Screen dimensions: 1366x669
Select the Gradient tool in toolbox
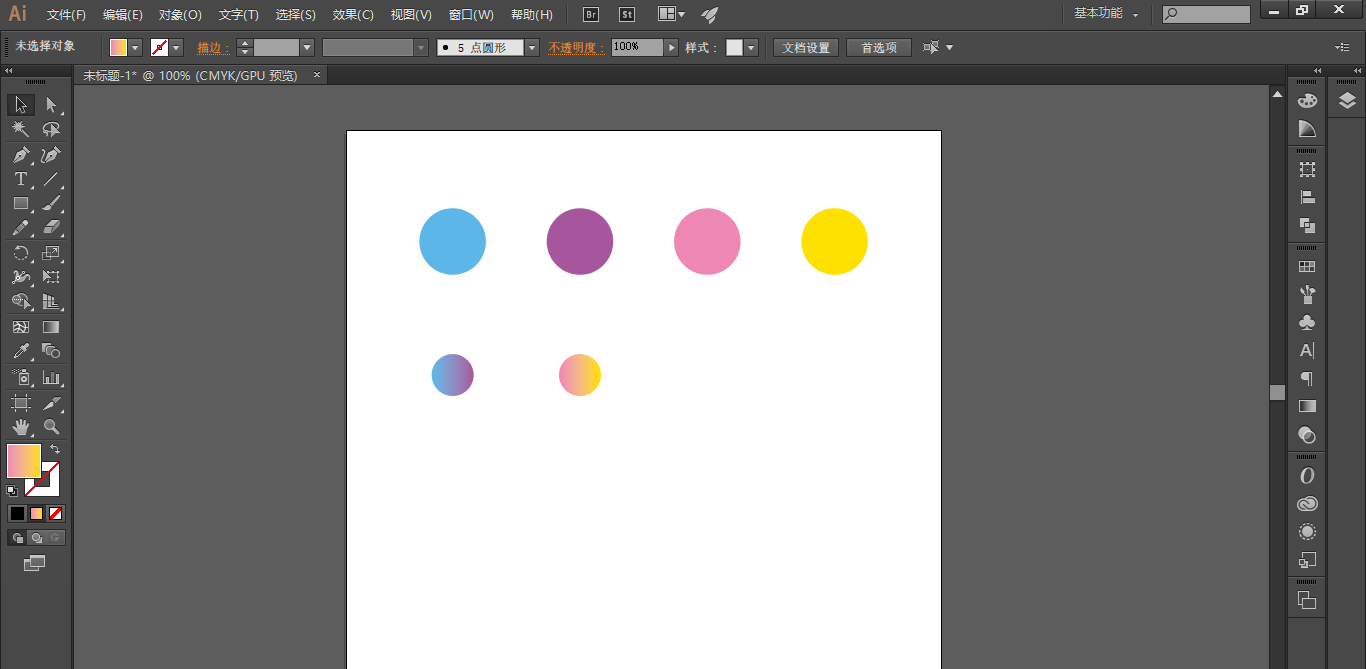[x=51, y=327]
